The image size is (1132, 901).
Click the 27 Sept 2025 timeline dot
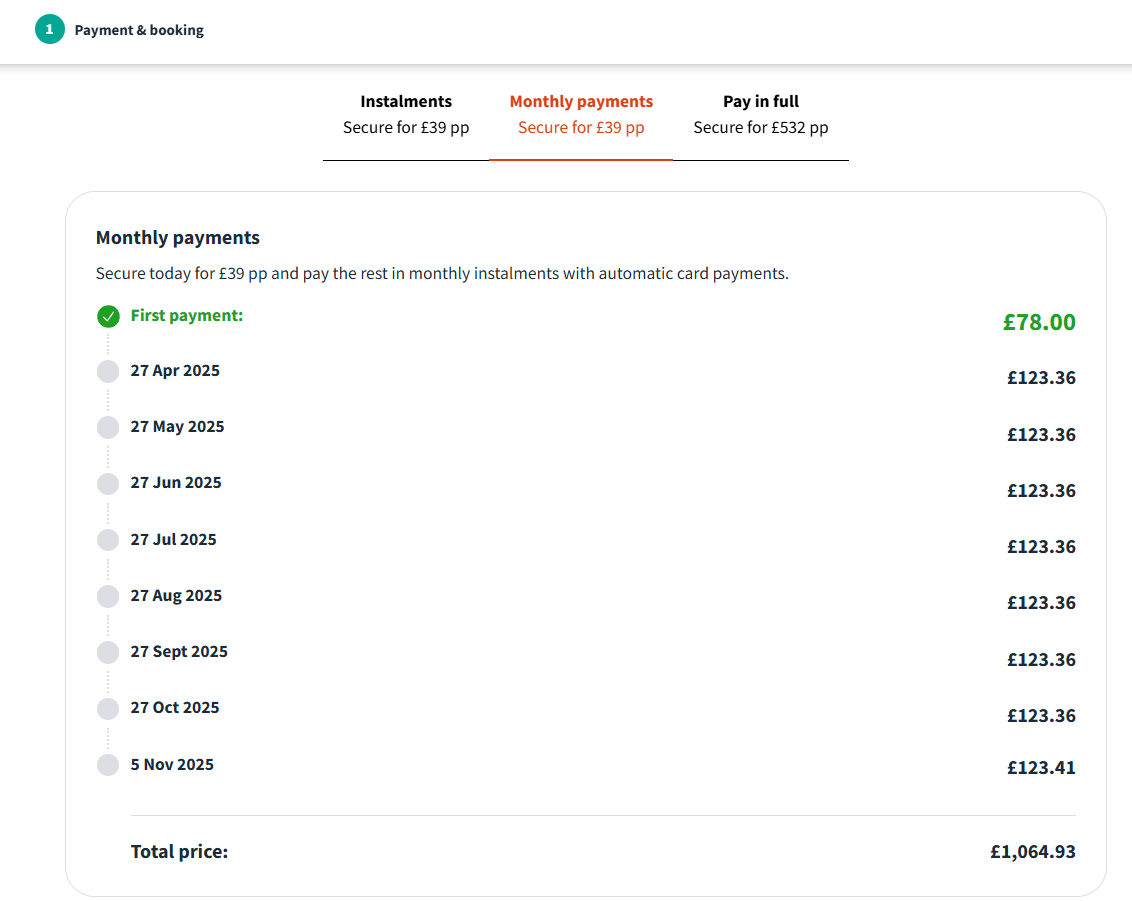(108, 653)
